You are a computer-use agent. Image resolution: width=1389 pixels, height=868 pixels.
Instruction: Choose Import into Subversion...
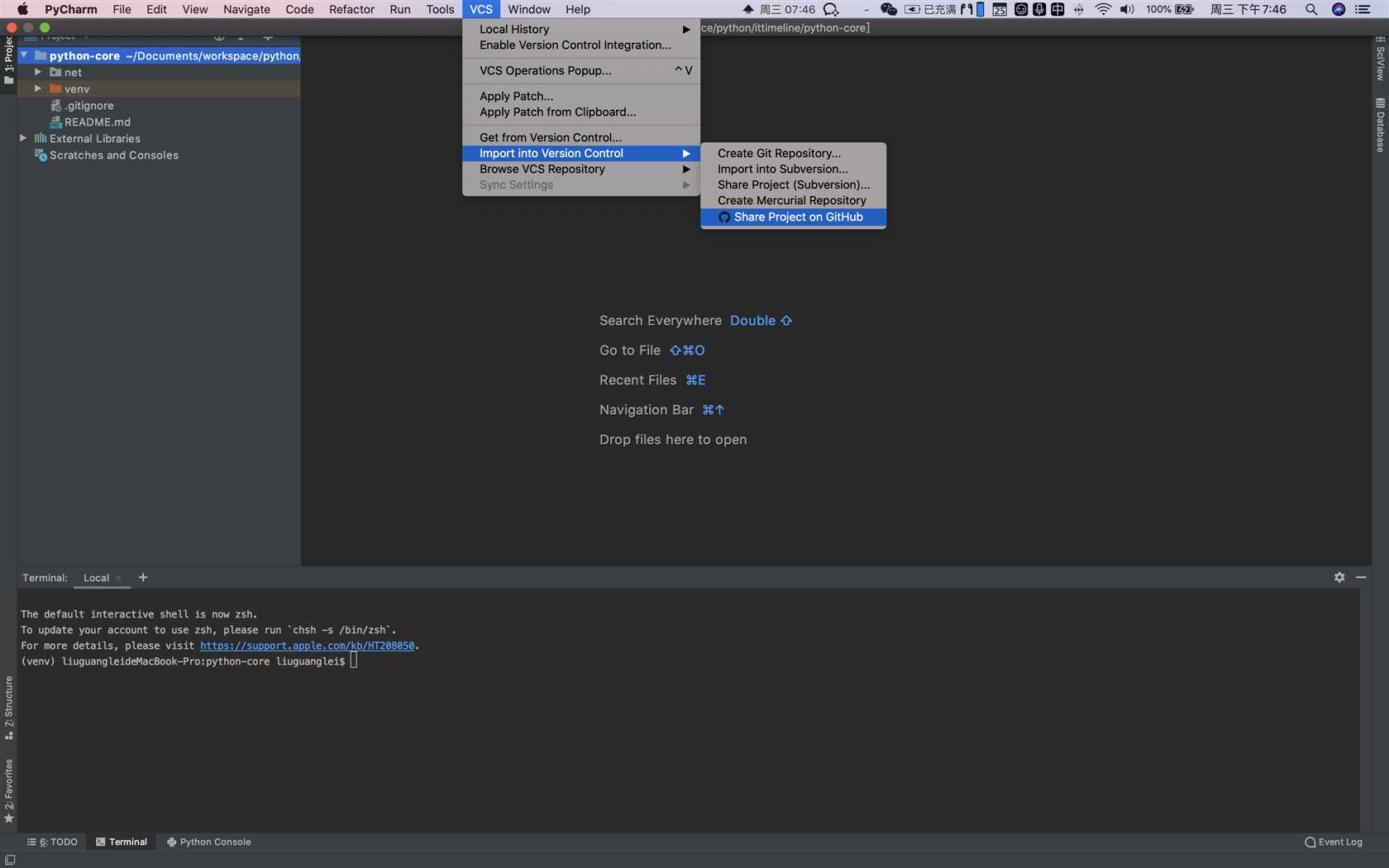[793, 169]
